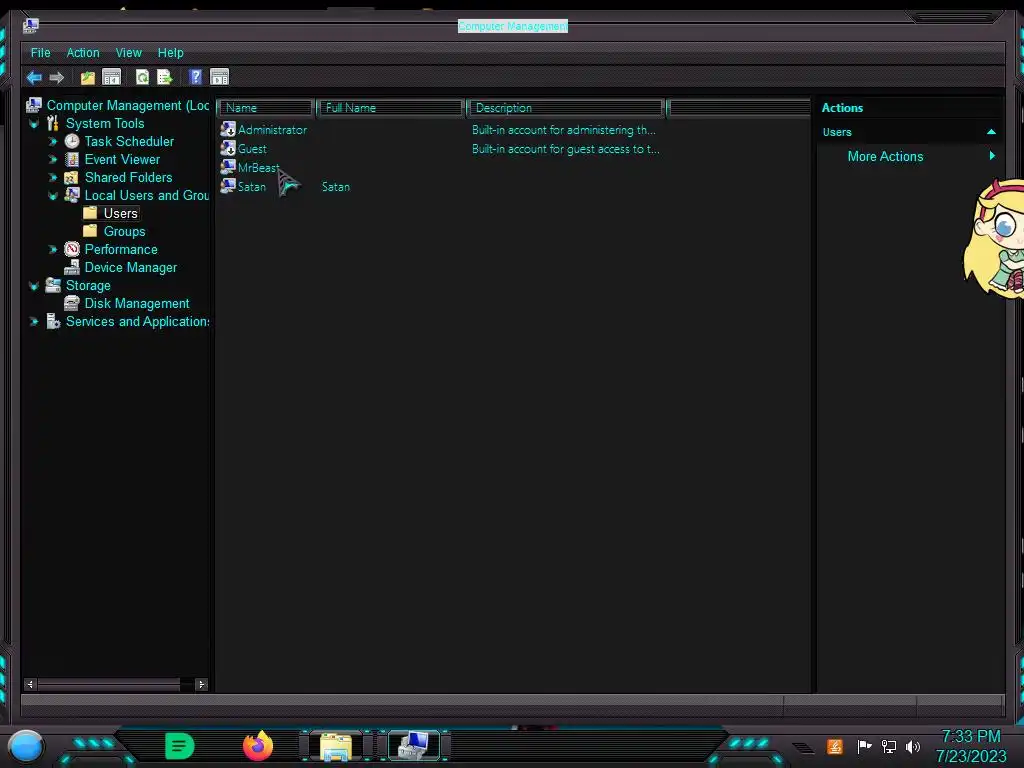Image resolution: width=1024 pixels, height=768 pixels.
Task: Sort by the Name column header
Action: point(266,108)
